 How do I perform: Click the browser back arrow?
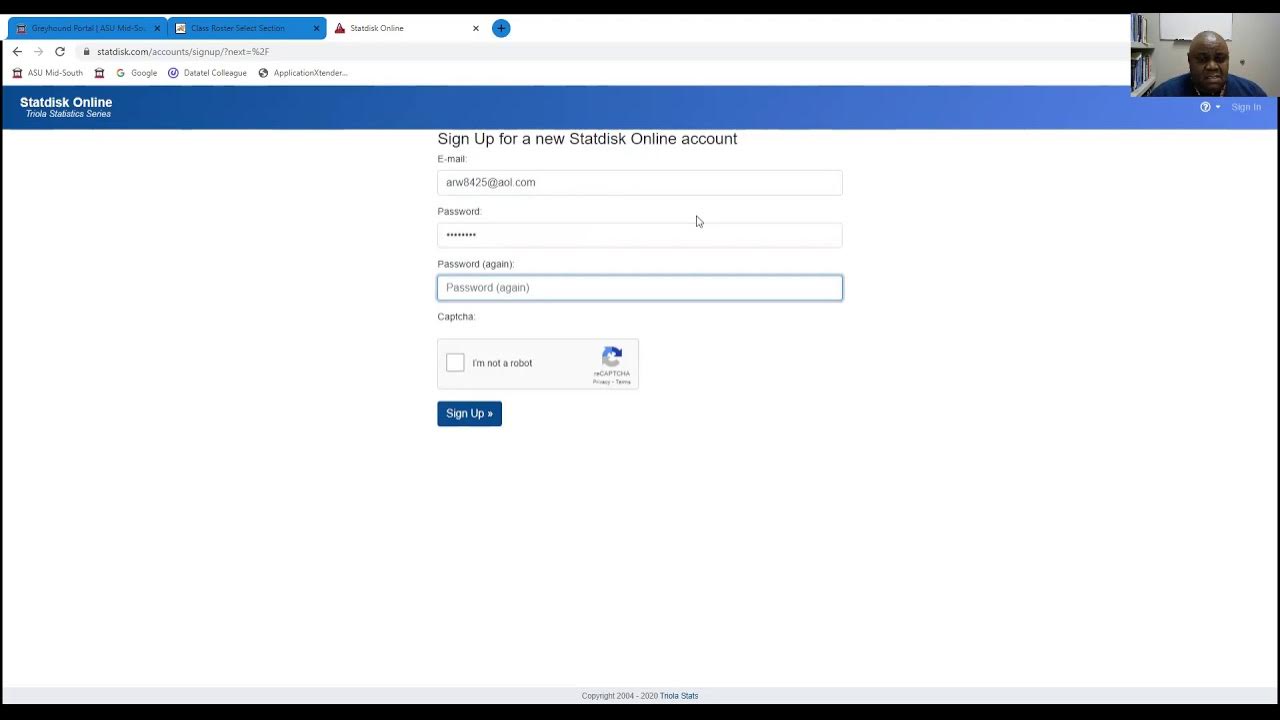point(17,51)
